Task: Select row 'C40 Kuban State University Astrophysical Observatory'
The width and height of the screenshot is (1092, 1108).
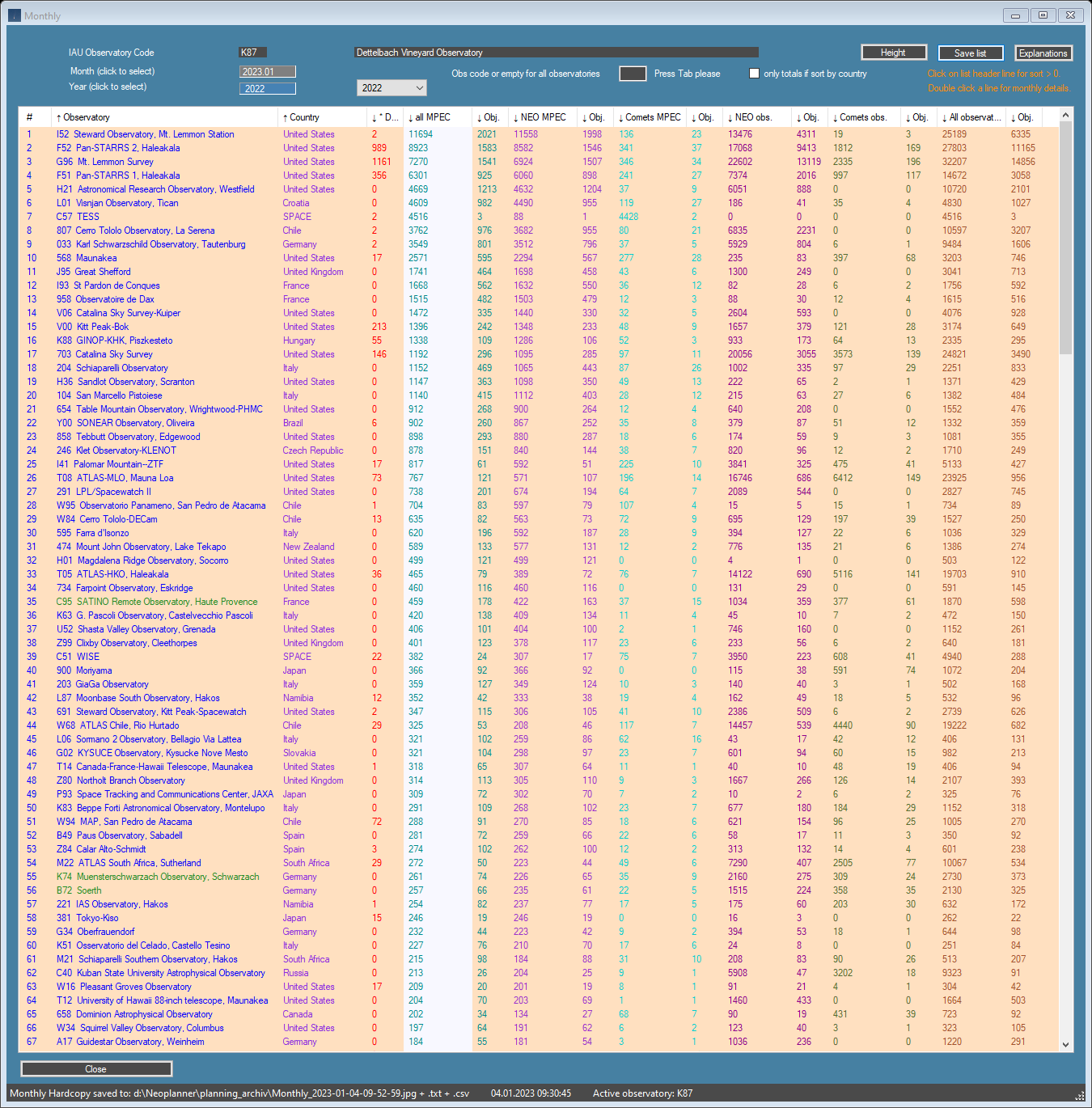Action: [538, 973]
